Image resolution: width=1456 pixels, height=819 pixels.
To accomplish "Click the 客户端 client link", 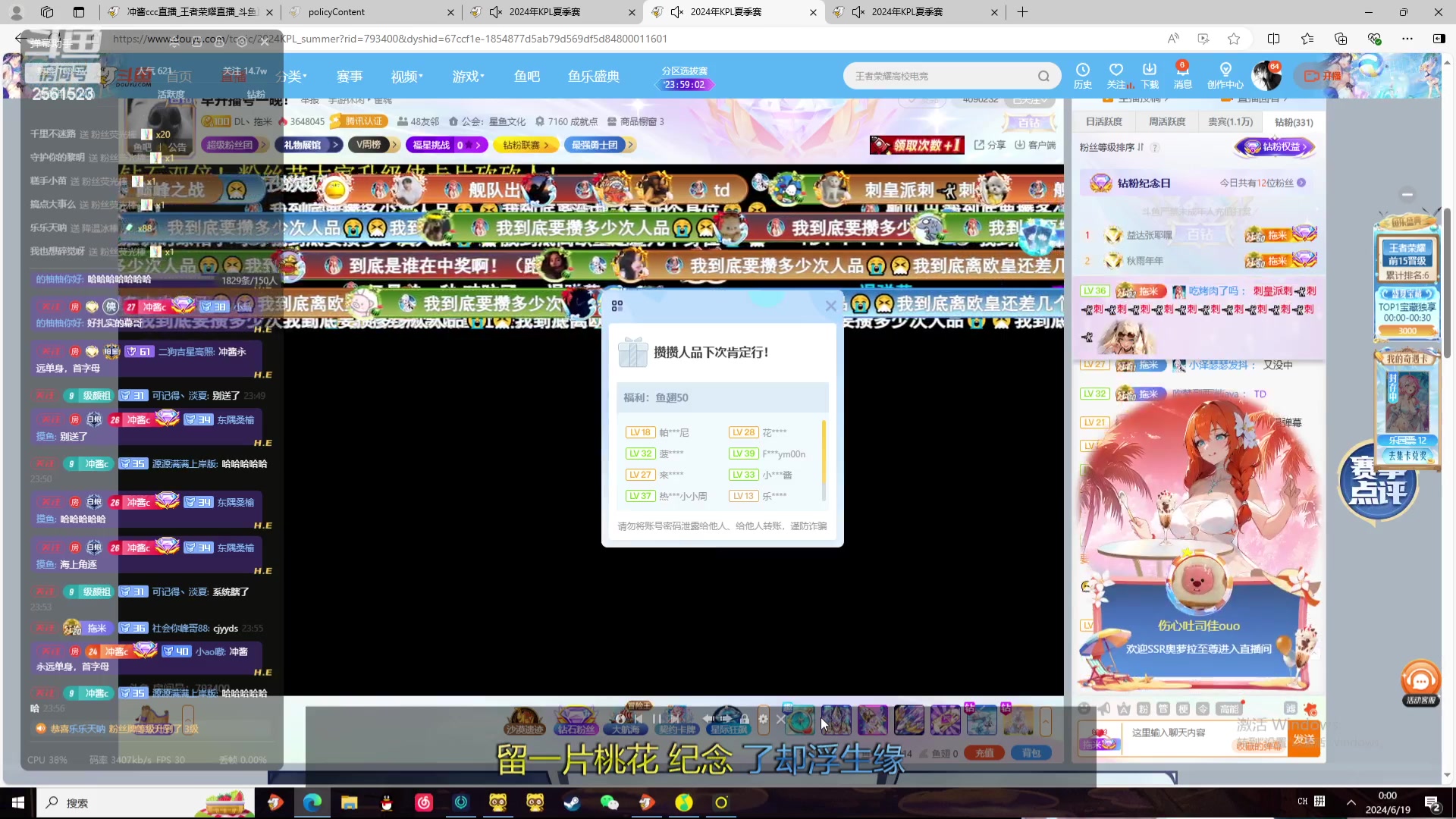I will coord(1035,145).
